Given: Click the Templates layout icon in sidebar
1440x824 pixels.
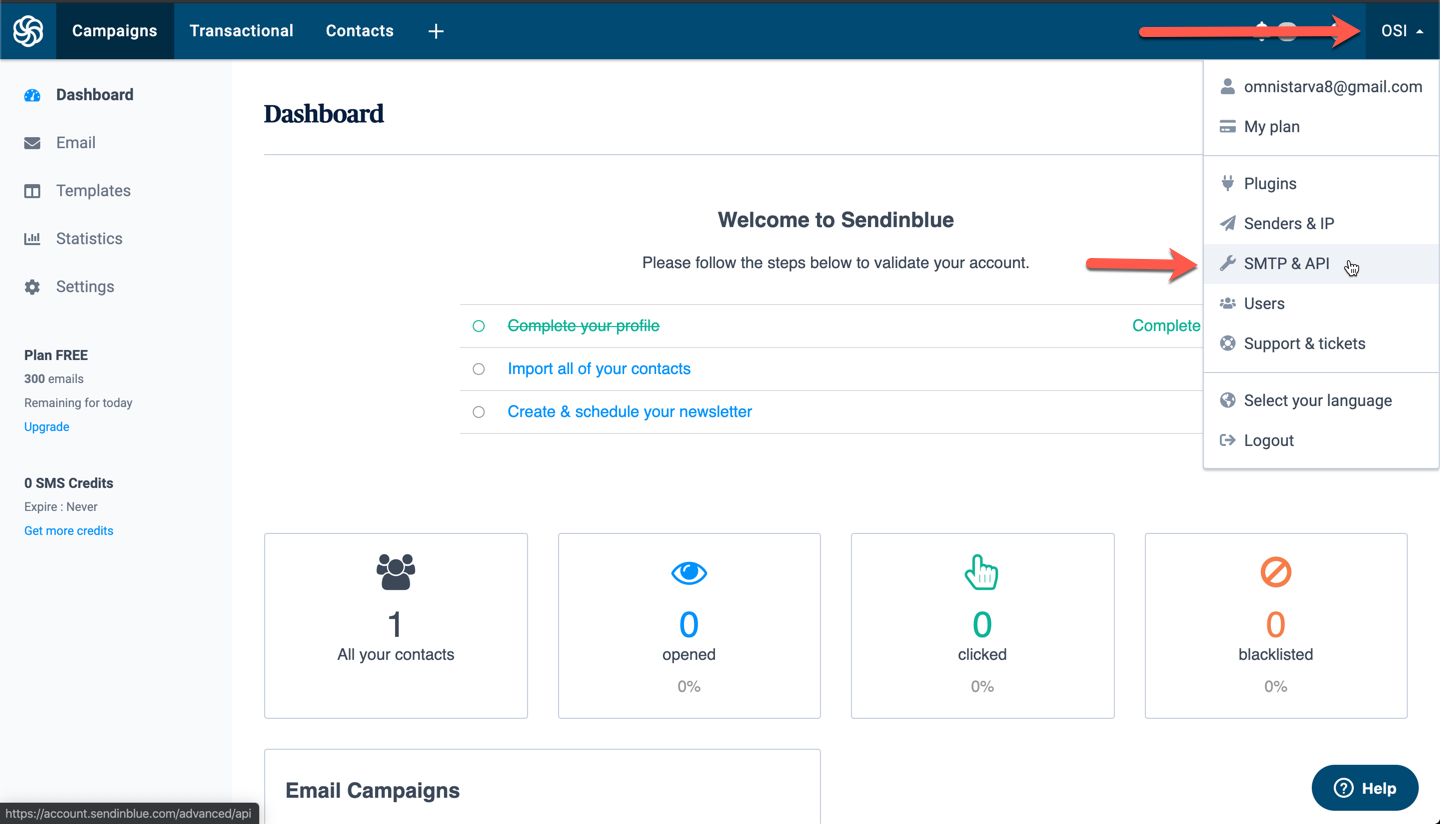Looking at the screenshot, I should [x=32, y=191].
